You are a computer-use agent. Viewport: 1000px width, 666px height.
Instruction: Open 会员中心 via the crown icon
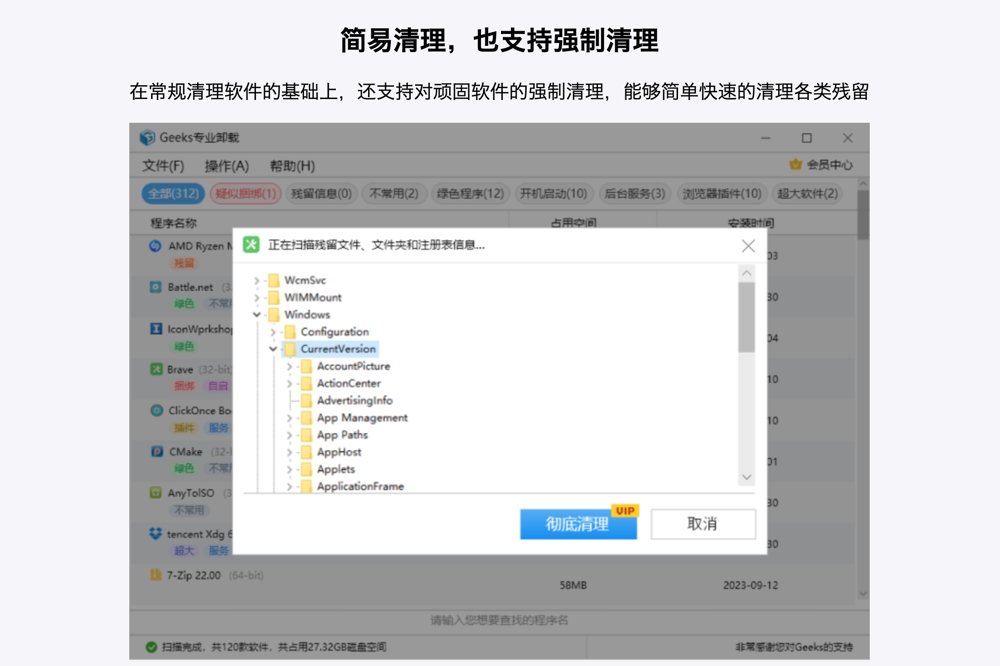[795, 164]
